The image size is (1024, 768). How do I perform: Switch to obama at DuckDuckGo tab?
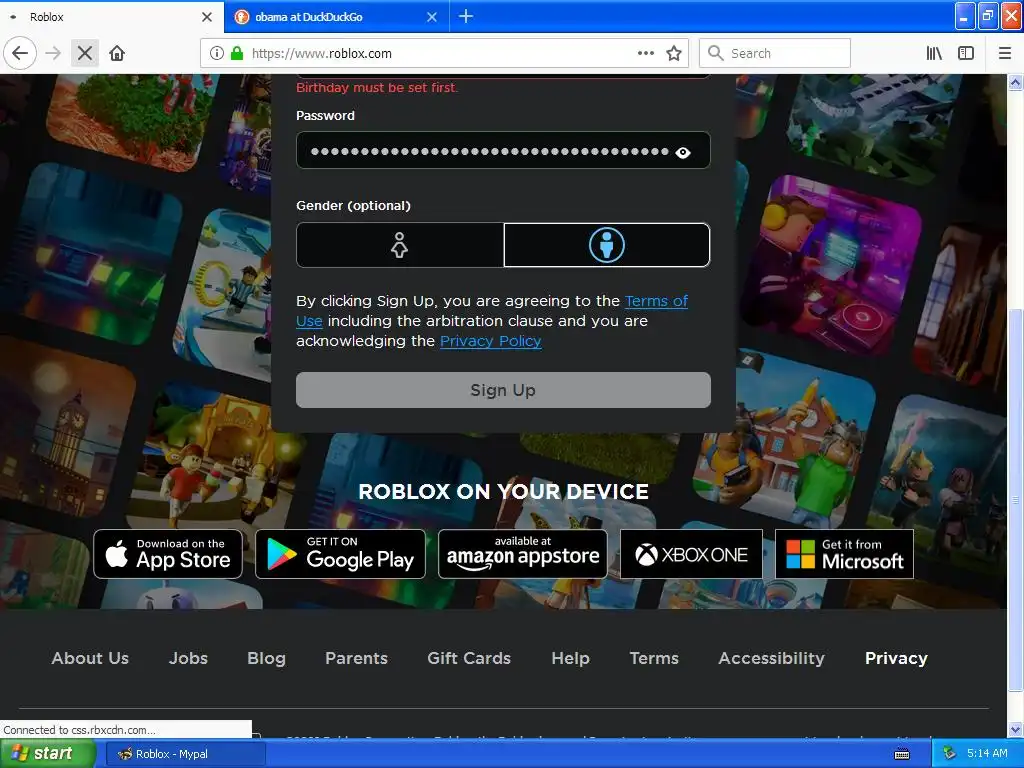click(x=336, y=17)
